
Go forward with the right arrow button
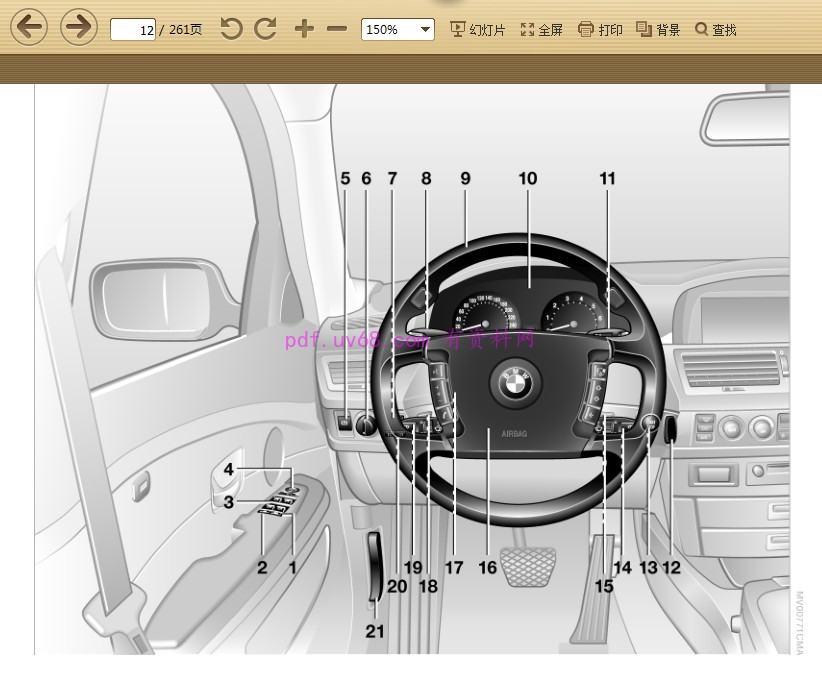tap(78, 28)
